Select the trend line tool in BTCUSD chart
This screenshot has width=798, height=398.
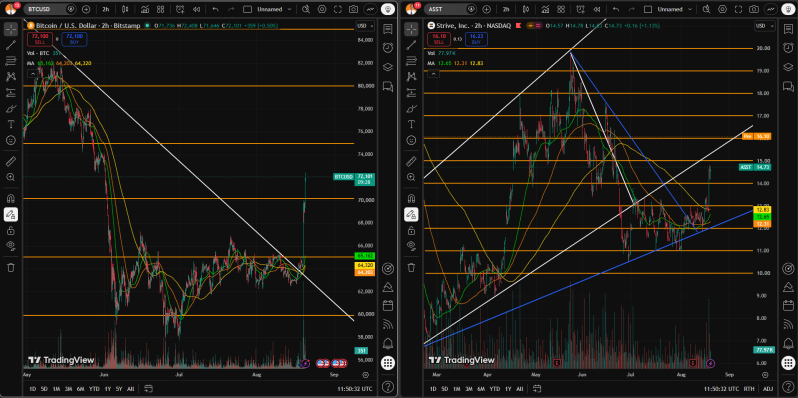pos(11,45)
